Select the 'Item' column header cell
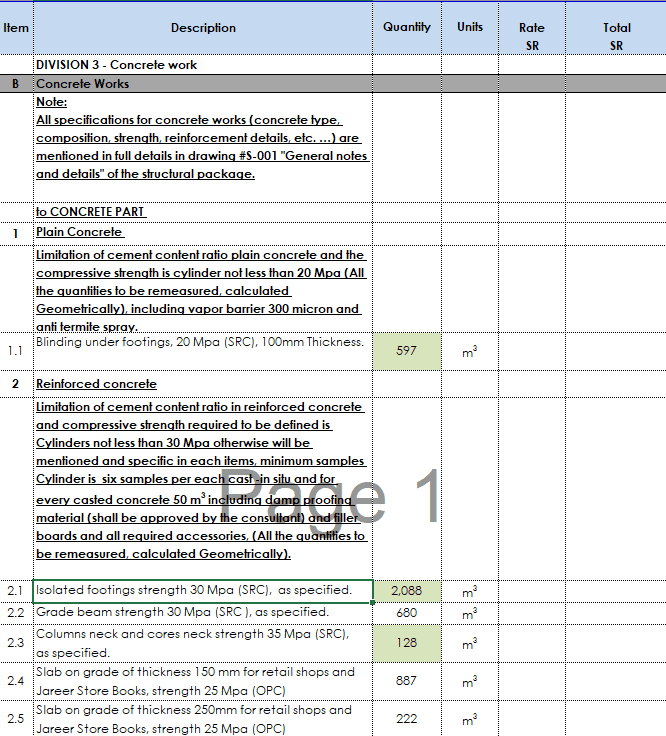Image resolution: width=666 pixels, height=736 pixels. [16, 28]
